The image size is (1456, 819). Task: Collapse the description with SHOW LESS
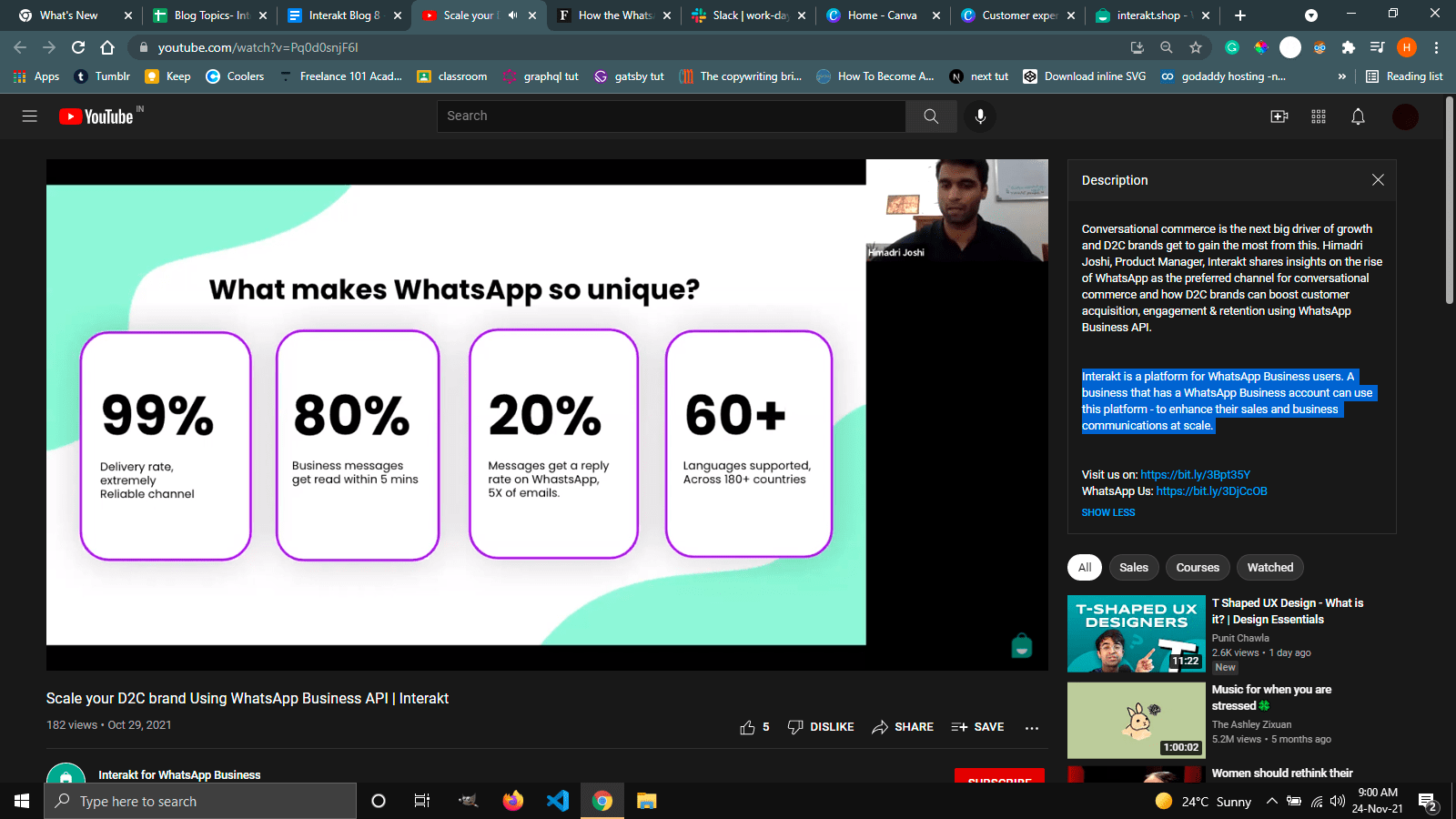click(1108, 512)
